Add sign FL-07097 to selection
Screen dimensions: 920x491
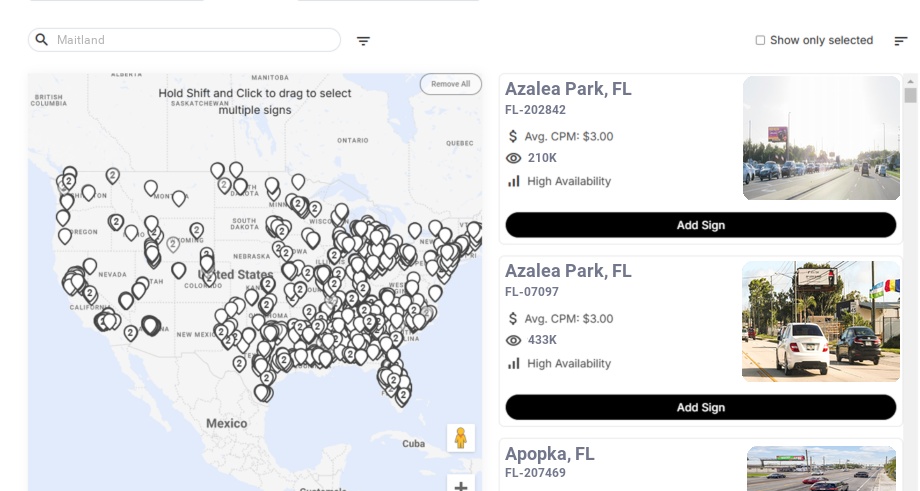[x=700, y=407]
